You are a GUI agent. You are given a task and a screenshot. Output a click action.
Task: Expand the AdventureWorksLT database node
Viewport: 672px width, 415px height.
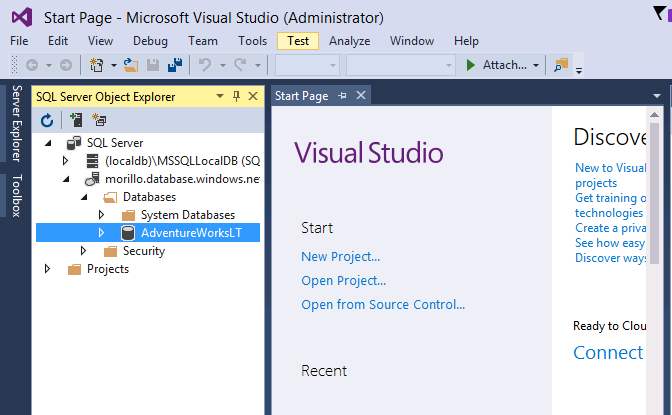101,232
